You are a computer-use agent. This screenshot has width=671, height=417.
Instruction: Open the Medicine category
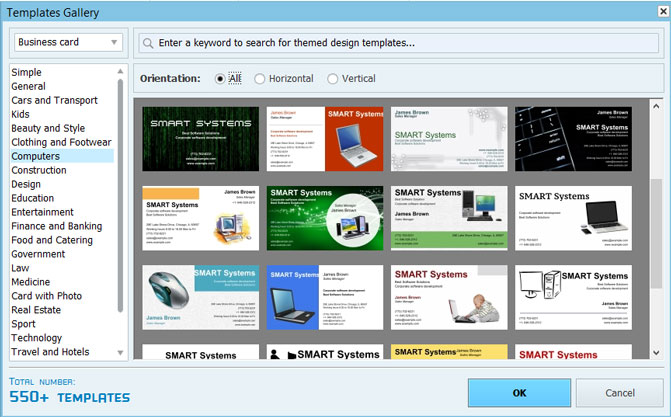pyautogui.click(x=30, y=282)
